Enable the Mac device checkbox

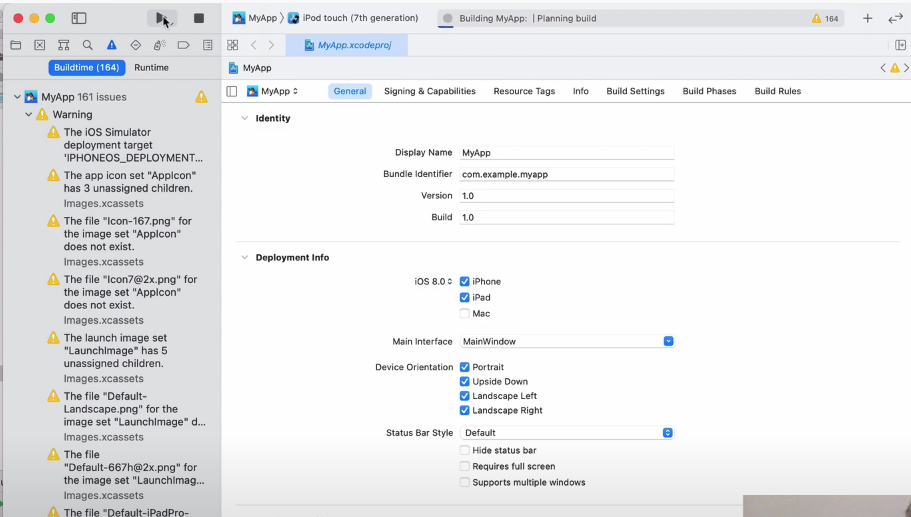coord(464,314)
